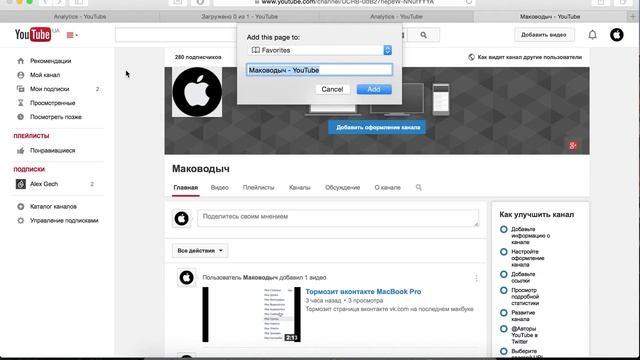The width and height of the screenshot is (640, 360).
Task: Open Посмотреть позже list
Action: click(x=56, y=117)
